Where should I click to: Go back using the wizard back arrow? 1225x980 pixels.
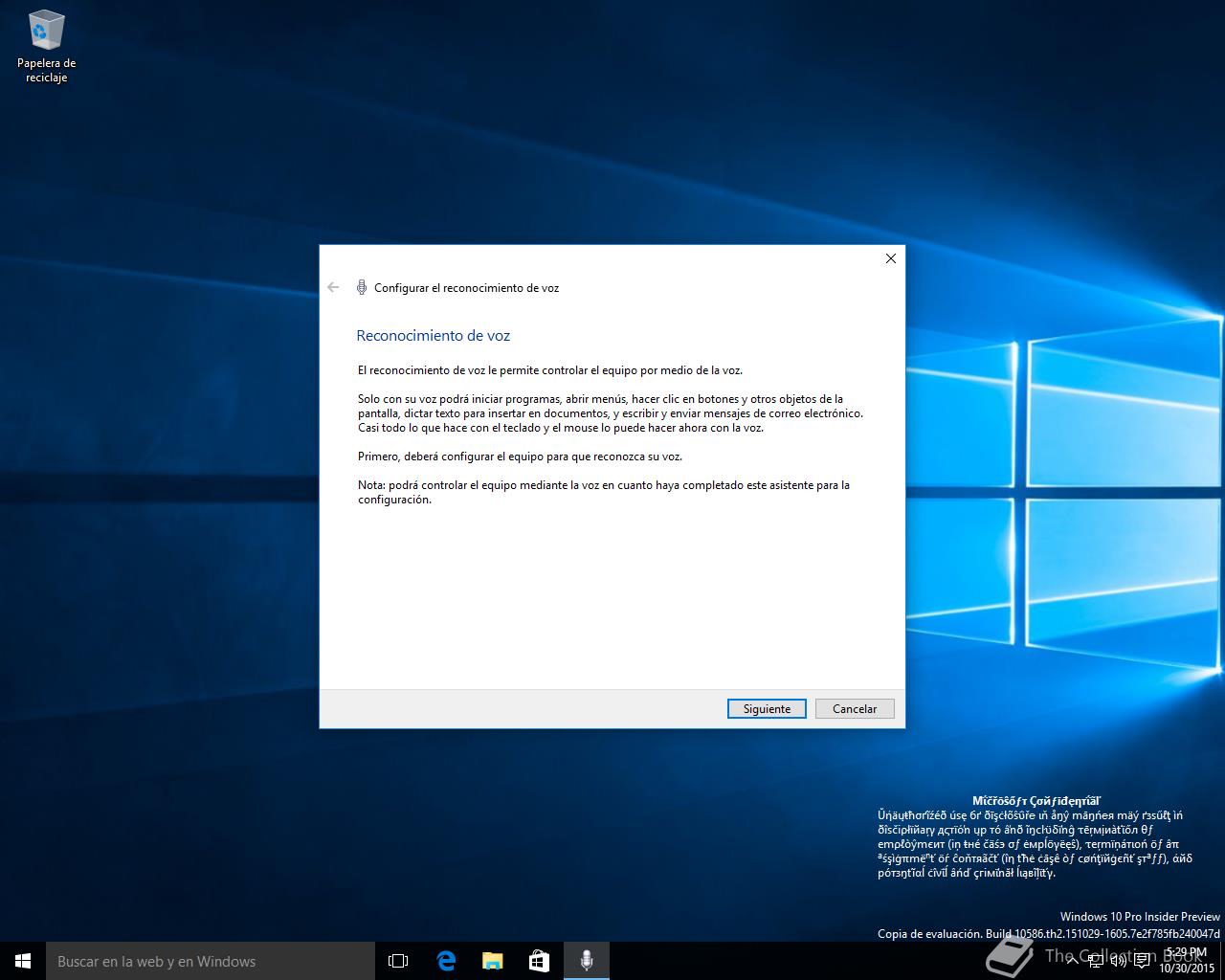click(333, 287)
